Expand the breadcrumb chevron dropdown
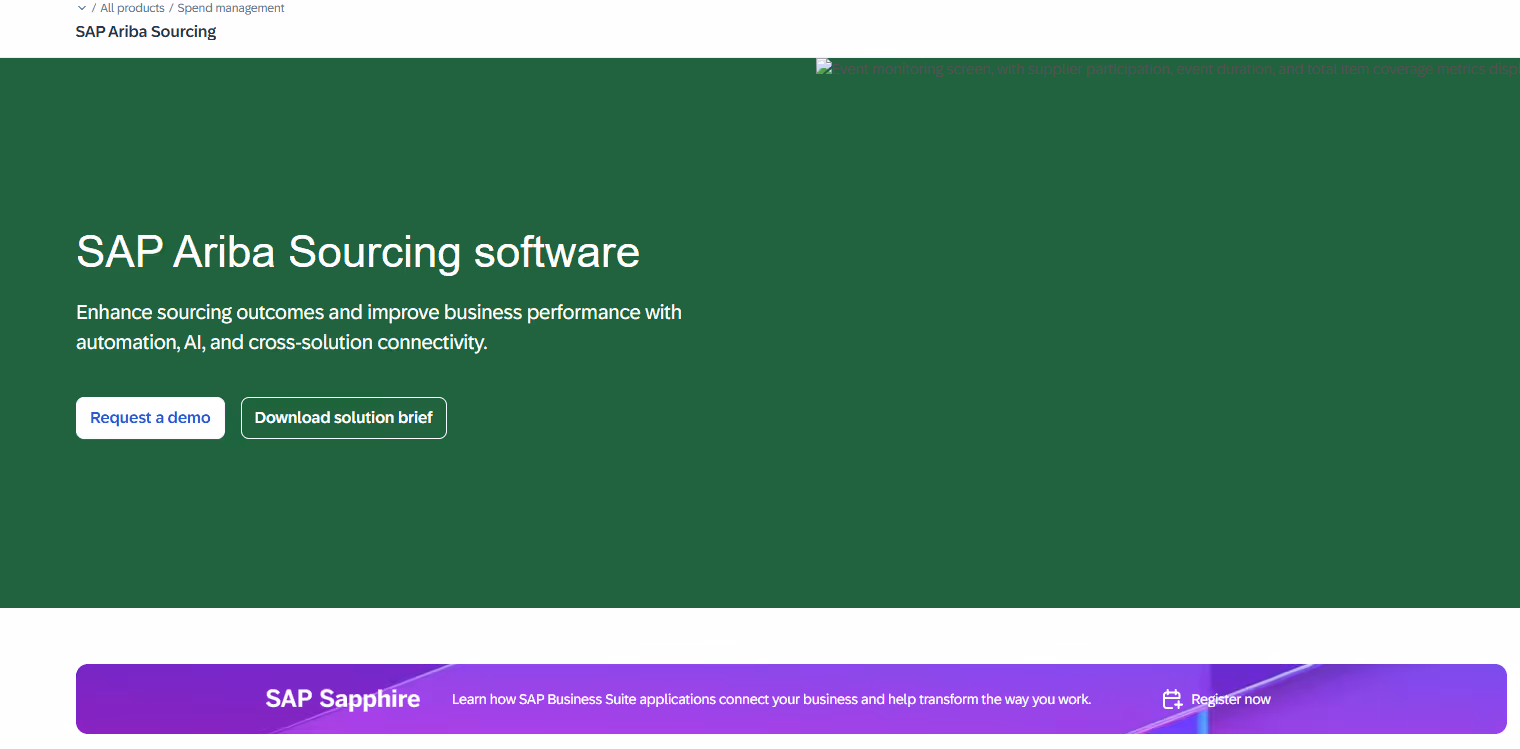 click(82, 8)
